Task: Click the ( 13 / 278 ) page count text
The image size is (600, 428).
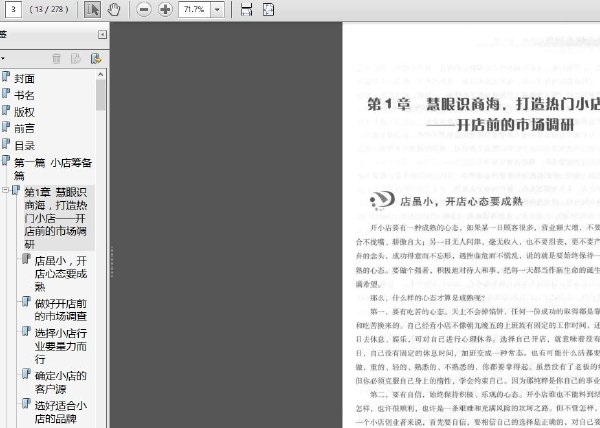Action: (x=49, y=9)
